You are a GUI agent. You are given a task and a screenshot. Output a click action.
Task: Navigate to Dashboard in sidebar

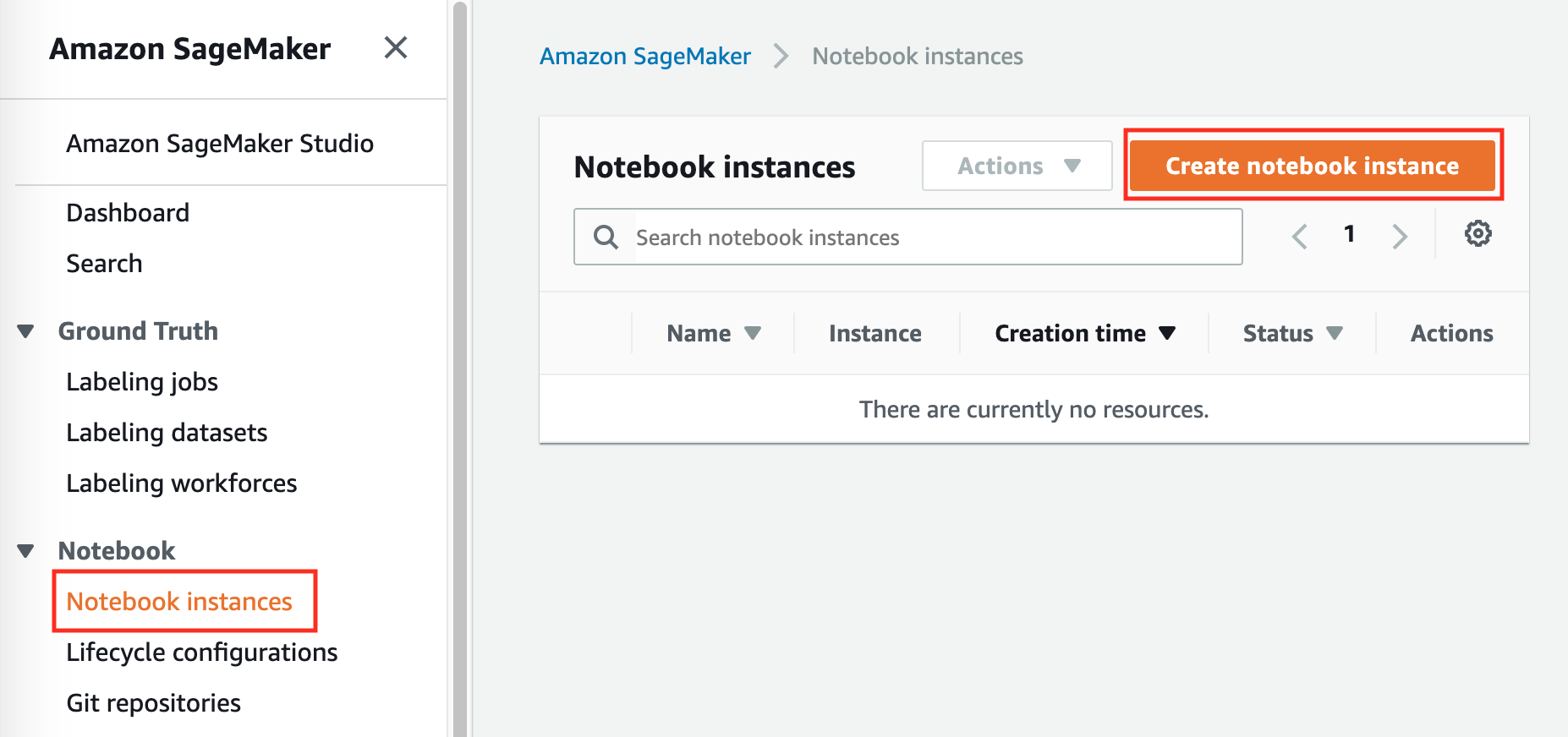click(x=128, y=213)
